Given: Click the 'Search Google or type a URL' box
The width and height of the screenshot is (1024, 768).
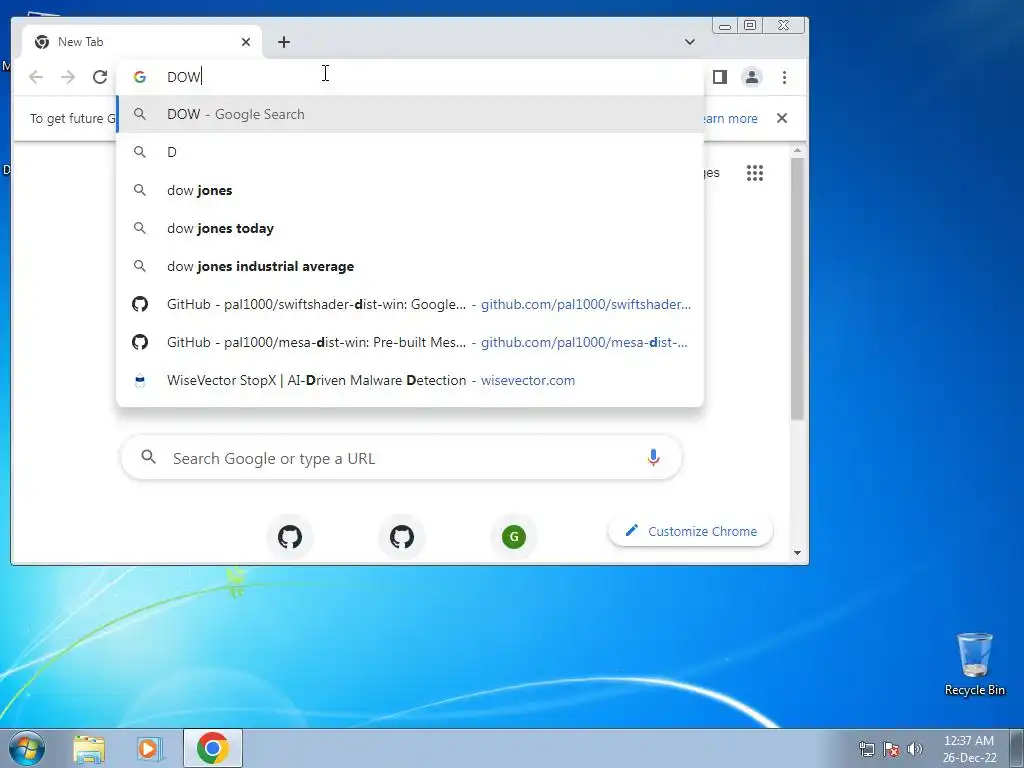Looking at the screenshot, I should click(402, 458).
